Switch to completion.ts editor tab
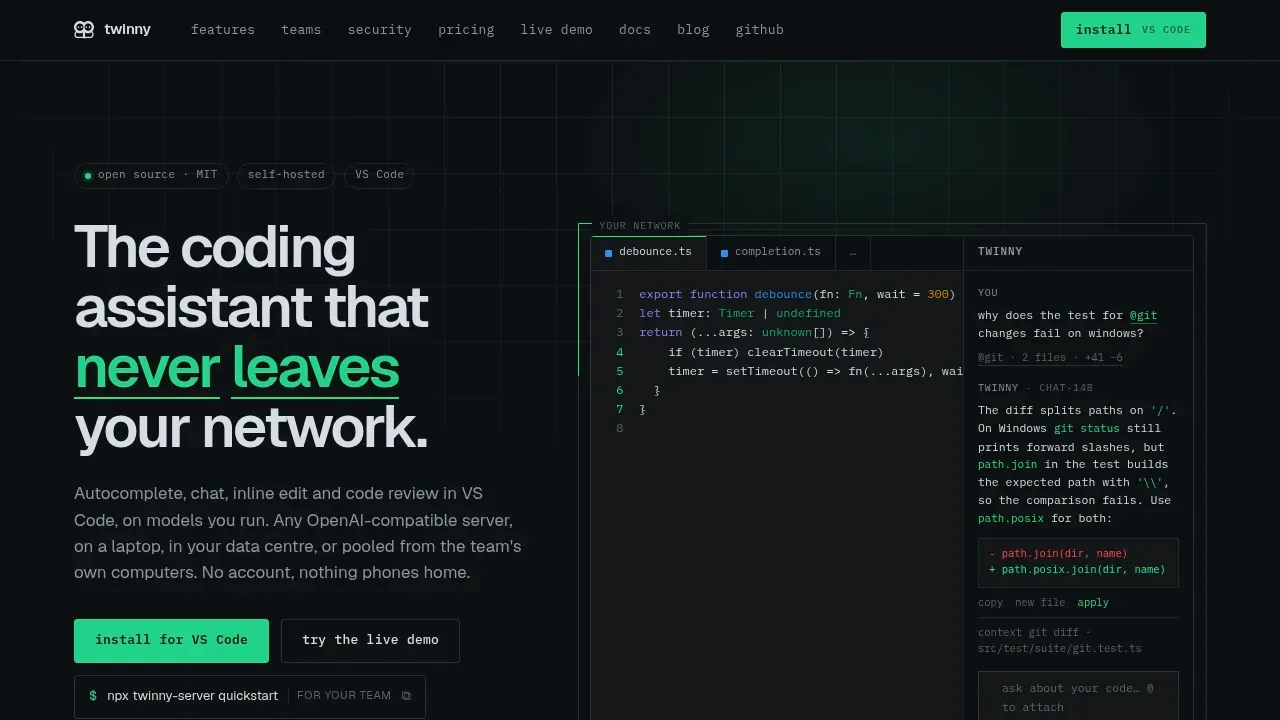This screenshot has height=720, width=1280. pos(771,253)
